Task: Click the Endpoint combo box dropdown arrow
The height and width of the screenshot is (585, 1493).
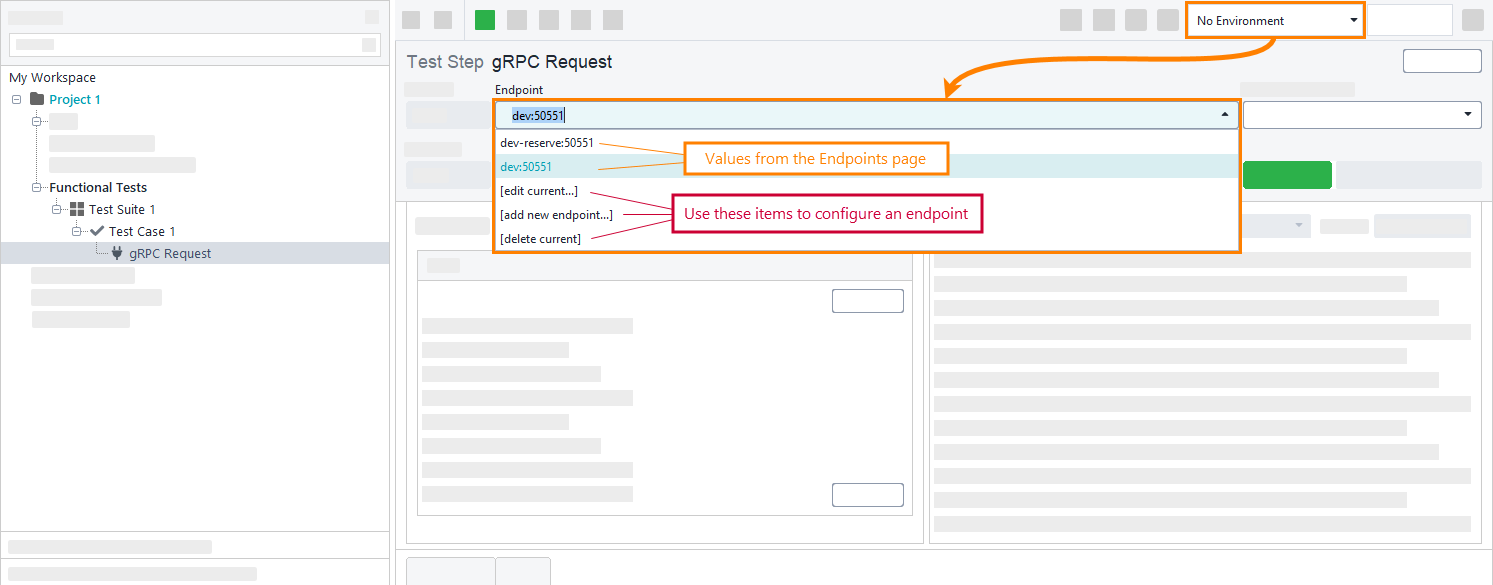Action: [x=1224, y=114]
